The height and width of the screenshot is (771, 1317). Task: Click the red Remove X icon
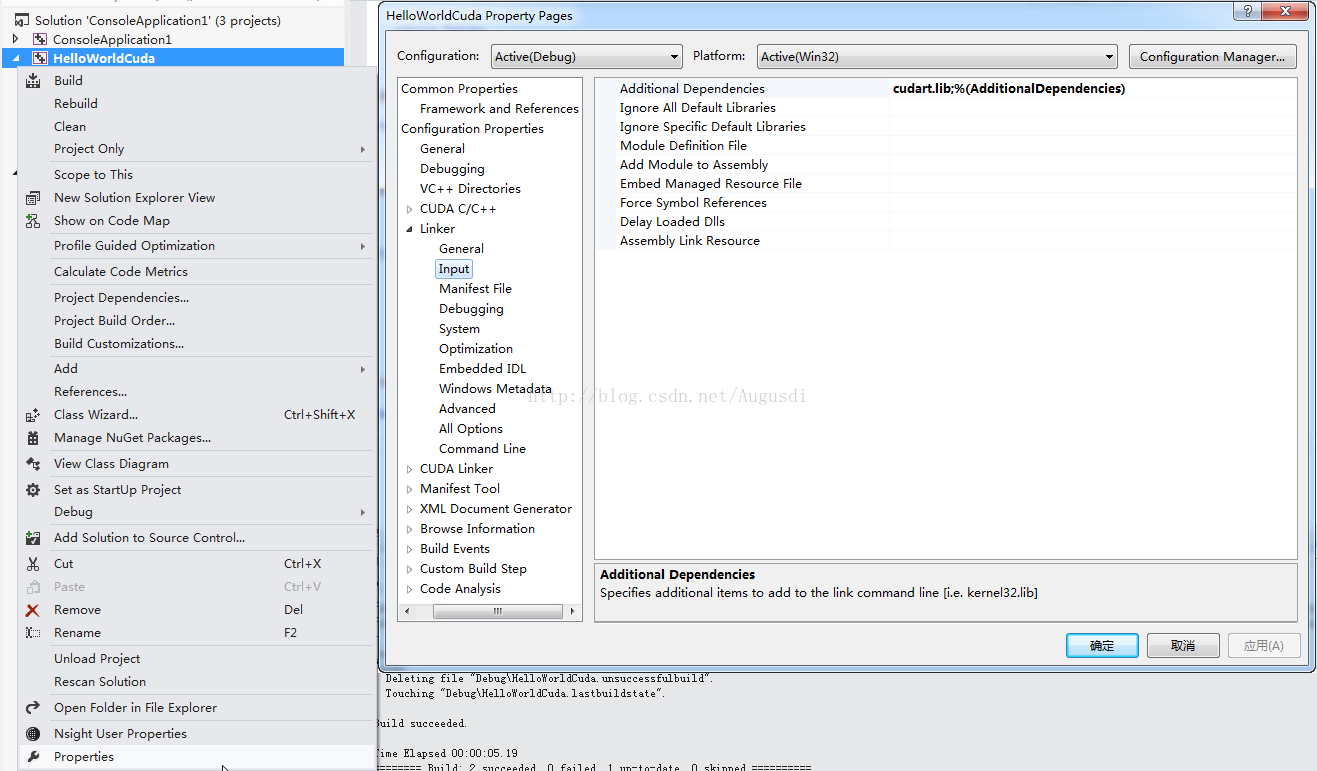(33, 610)
